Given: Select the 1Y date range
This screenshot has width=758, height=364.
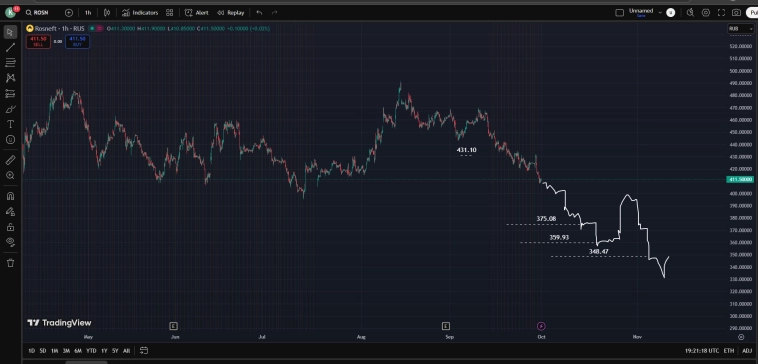Looking at the screenshot, I should [x=104, y=350].
